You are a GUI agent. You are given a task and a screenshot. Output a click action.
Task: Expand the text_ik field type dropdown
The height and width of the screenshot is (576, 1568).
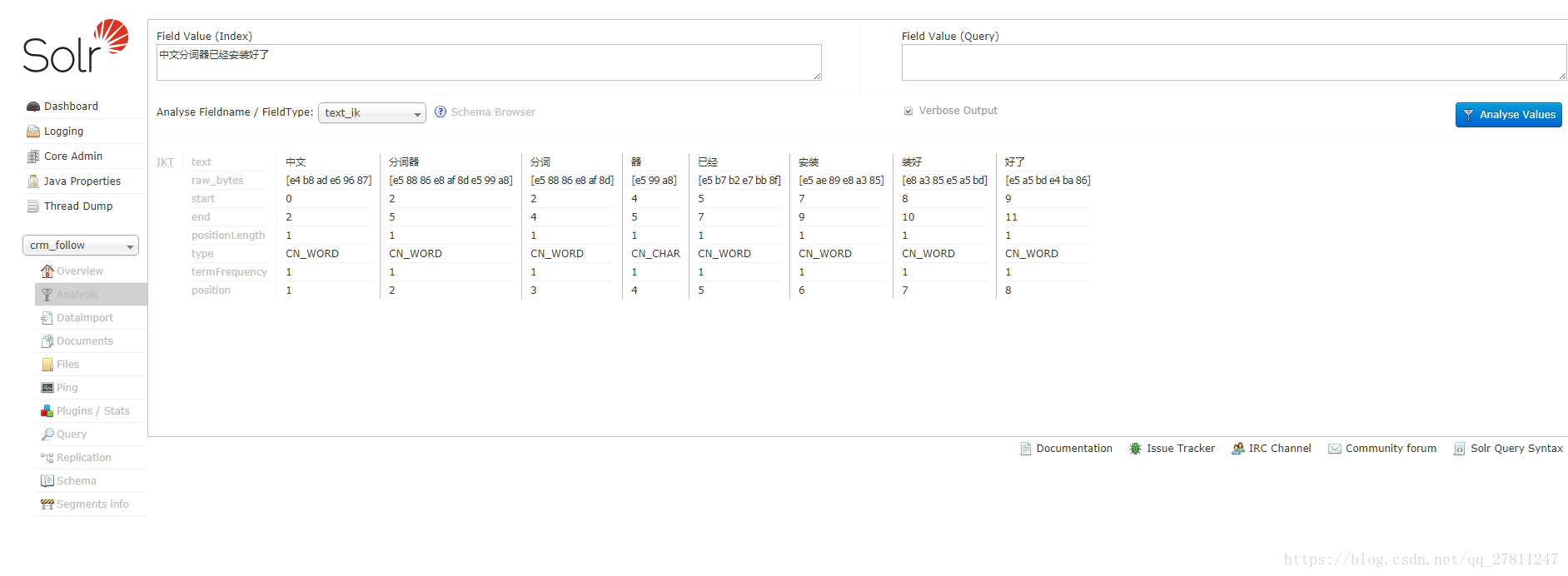(372, 113)
